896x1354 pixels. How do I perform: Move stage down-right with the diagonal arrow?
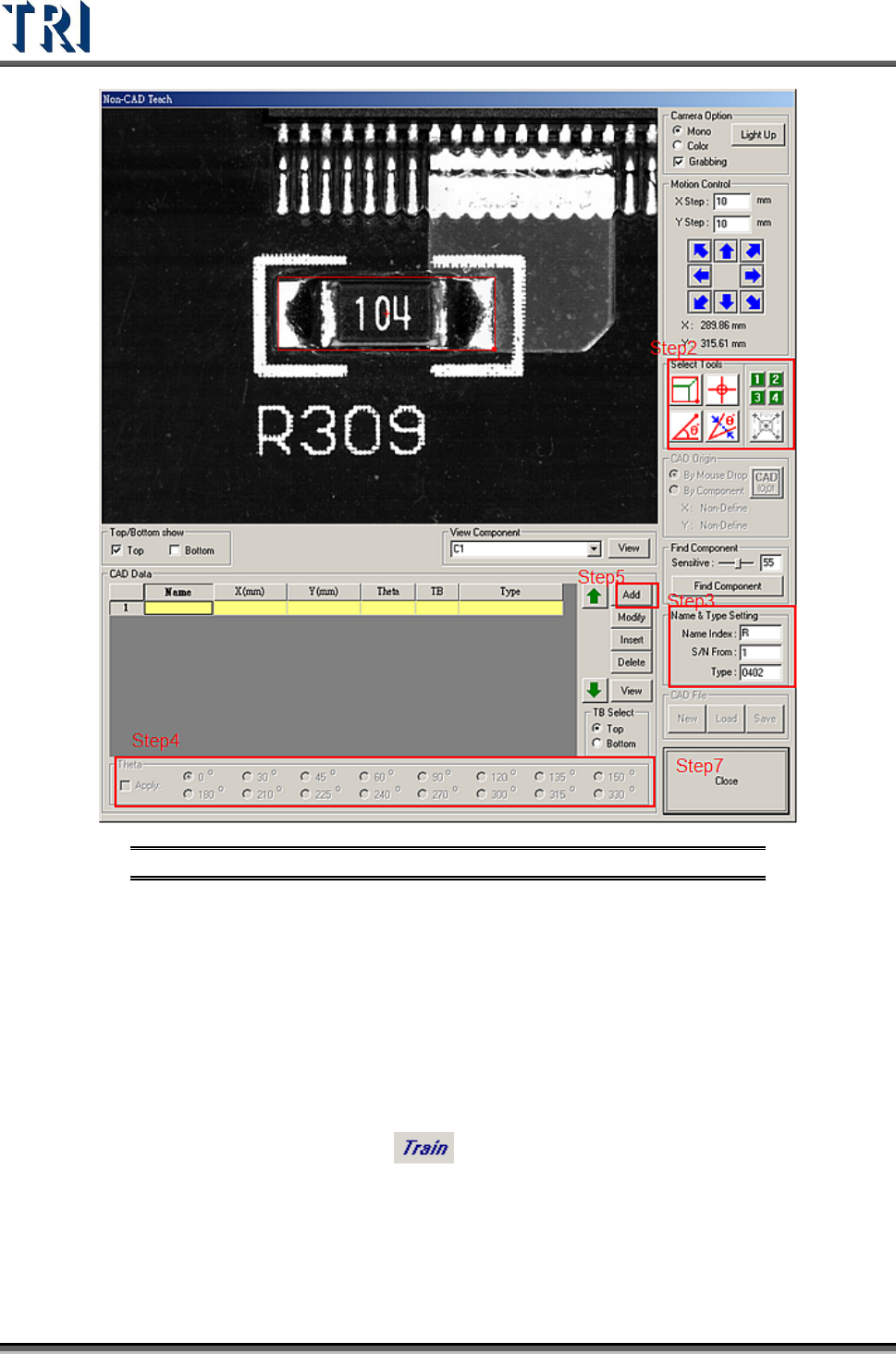point(753,302)
